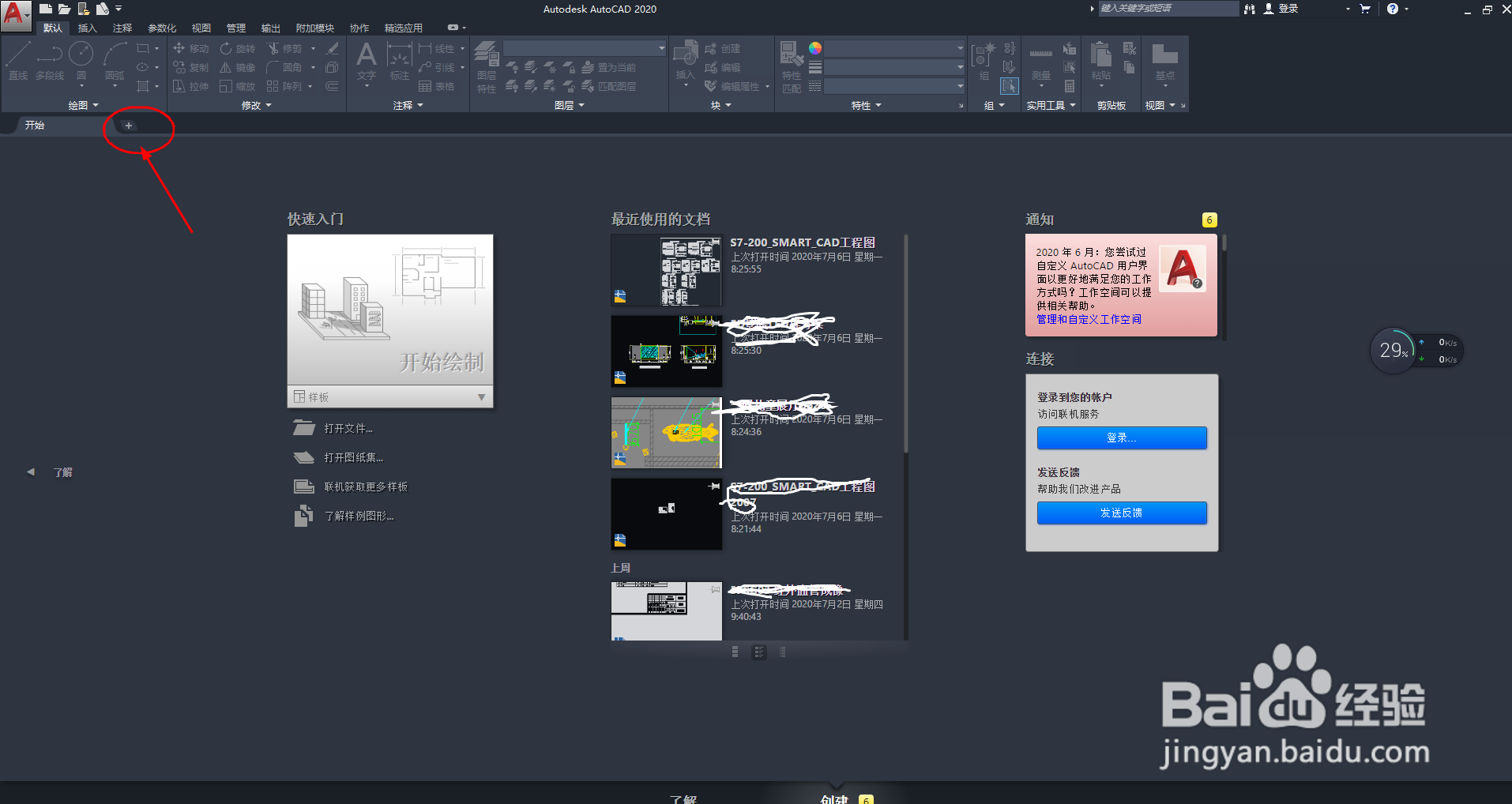Click the 阵列 (Array) tool
Viewport: 1512px width, 804px height.
pyautogui.click(x=284, y=86)
